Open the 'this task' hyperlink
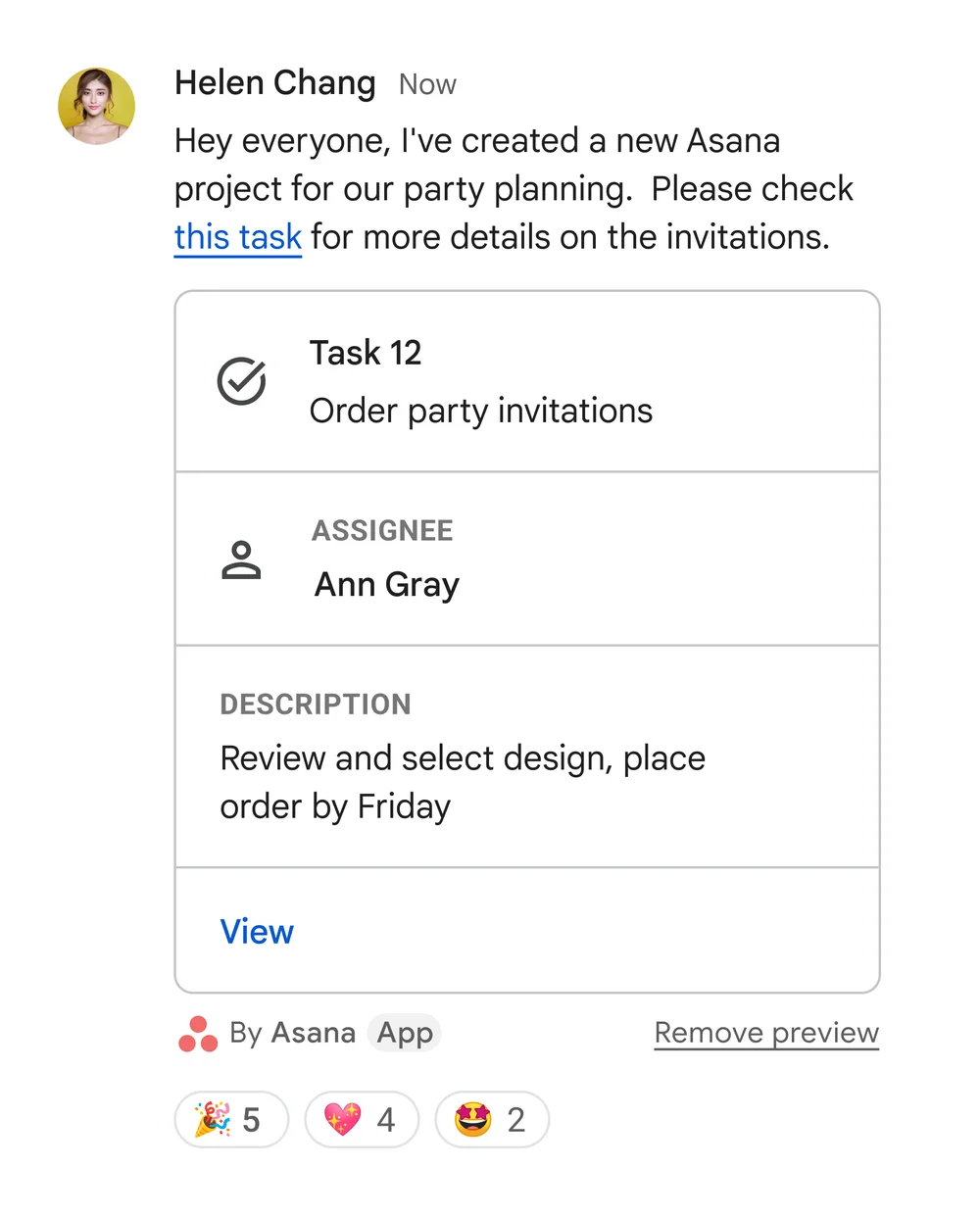980x1216 pixels. point(238,237)
